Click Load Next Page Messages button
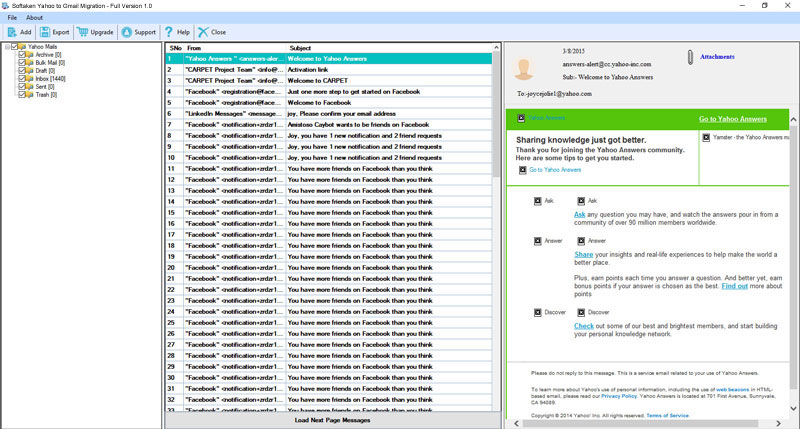This screenshot has width=800, height=429. click(x=333, y=420)
